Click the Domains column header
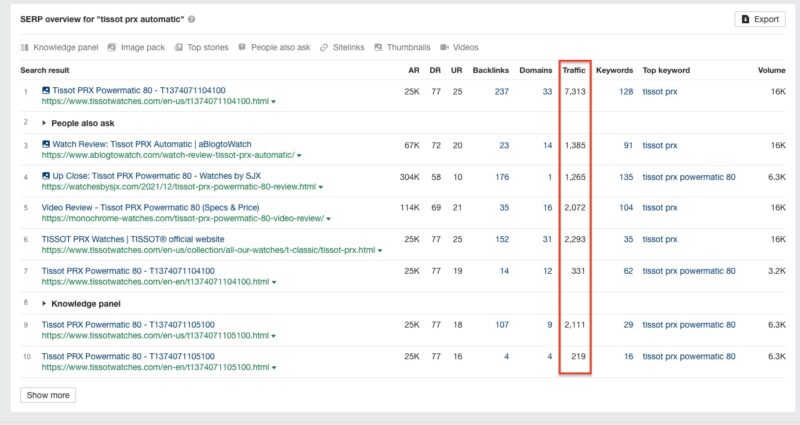 (536, 70)
